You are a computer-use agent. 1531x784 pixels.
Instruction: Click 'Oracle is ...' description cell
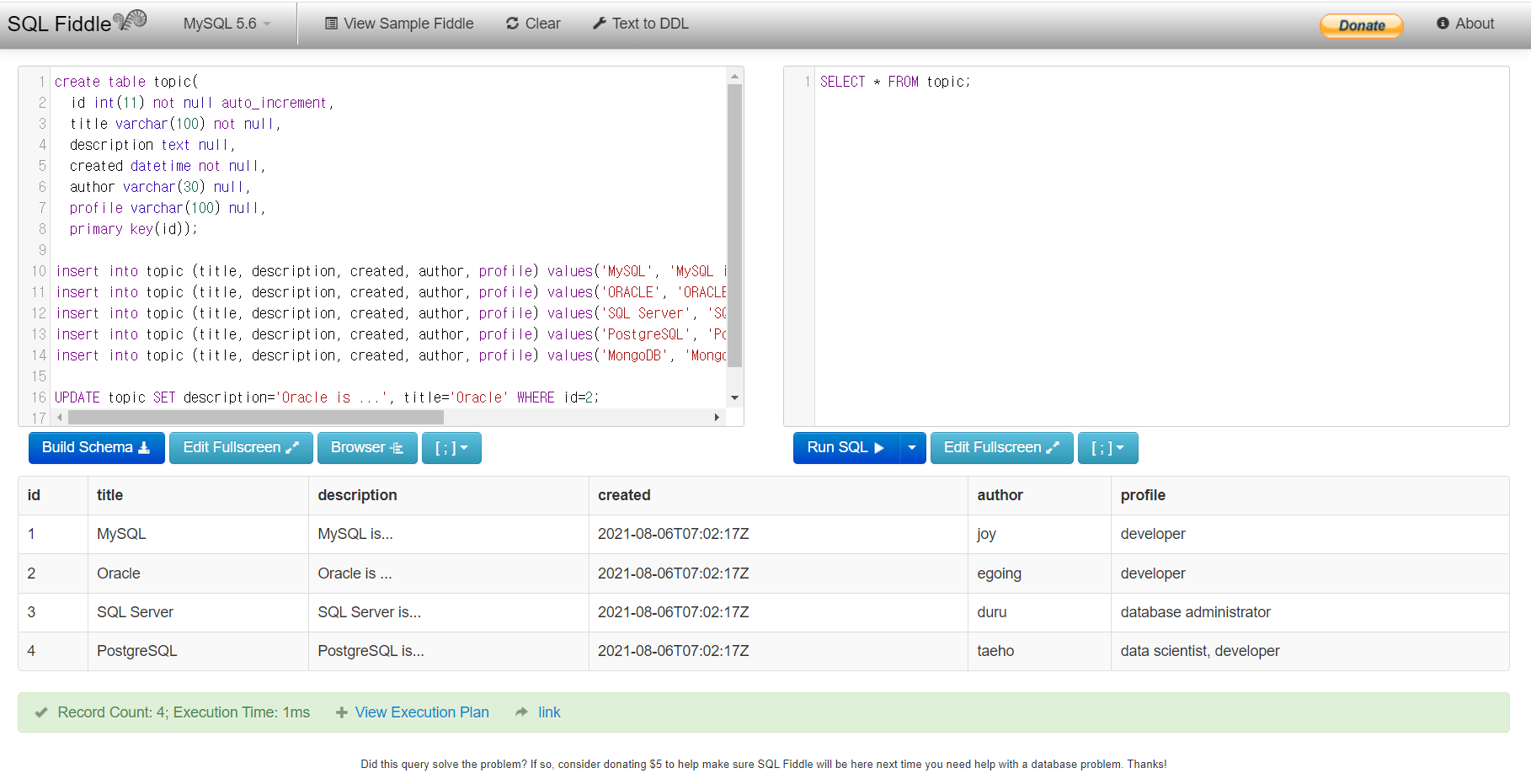coord(448,573)
